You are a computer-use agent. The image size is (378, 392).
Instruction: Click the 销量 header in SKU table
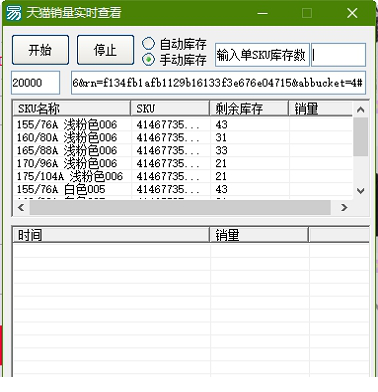320,108
